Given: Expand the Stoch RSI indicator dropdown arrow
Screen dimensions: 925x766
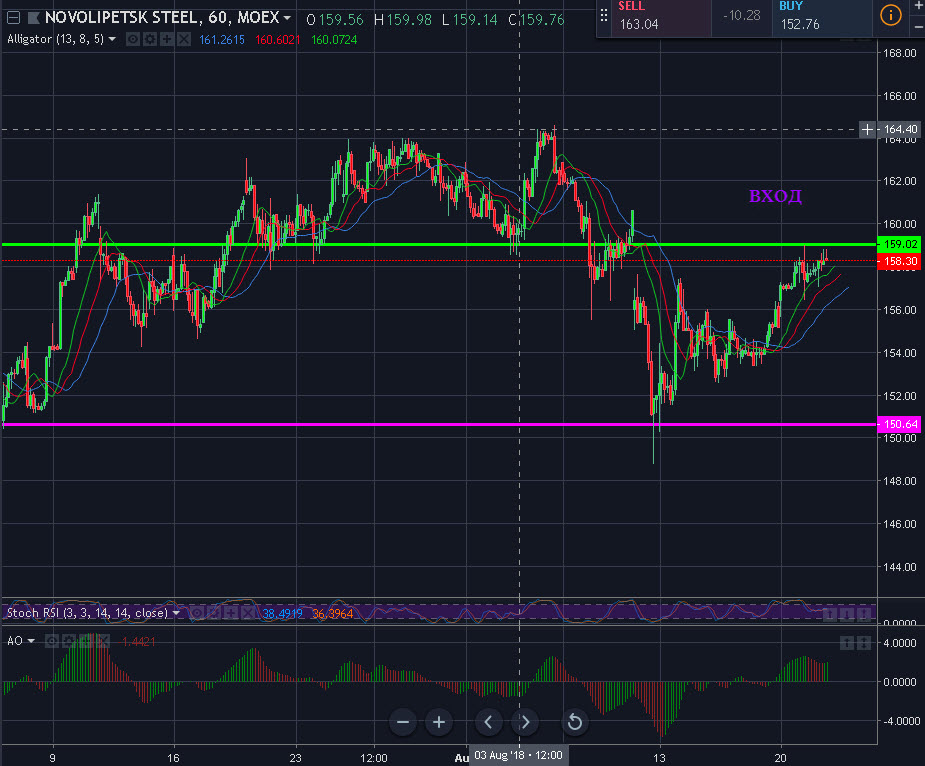Looking at the screenshot, I should pos(176,613).
